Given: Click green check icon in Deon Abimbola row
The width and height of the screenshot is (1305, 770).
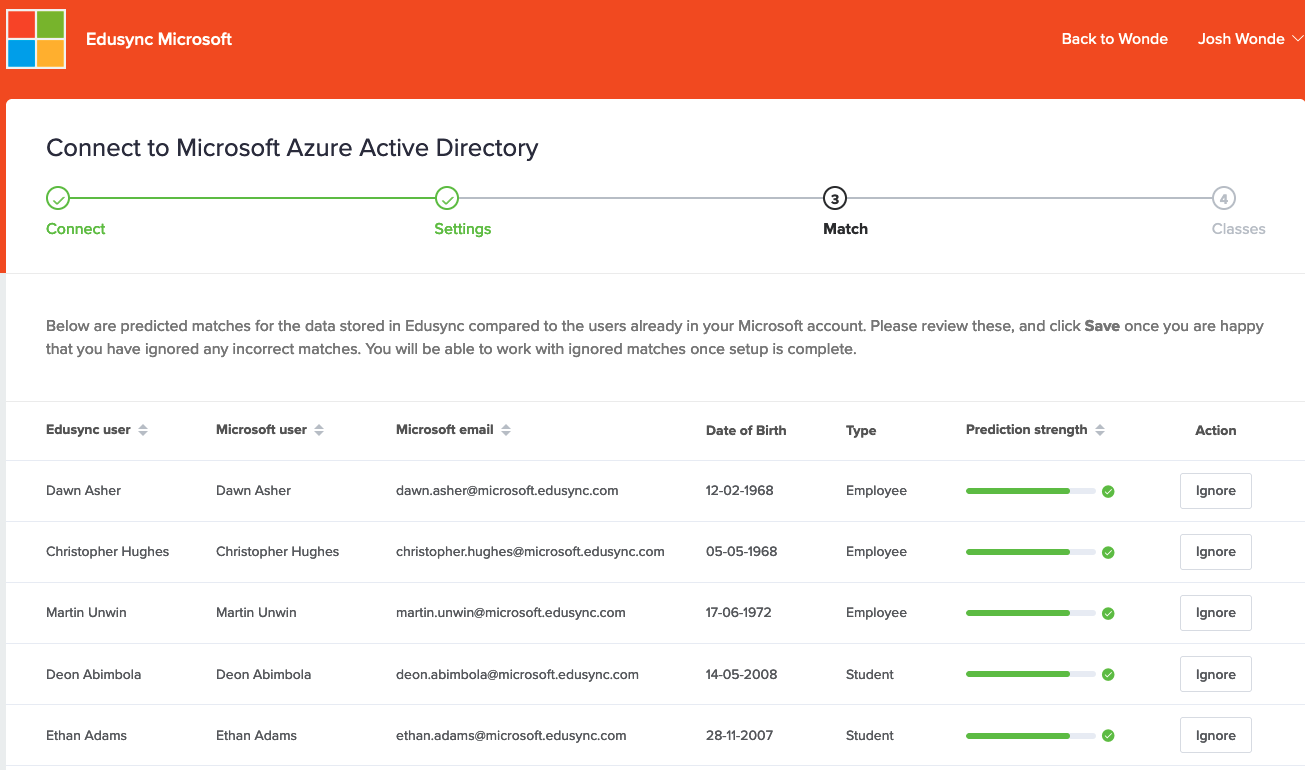Looking at the screenshot, I should (x=1108, y=675).
